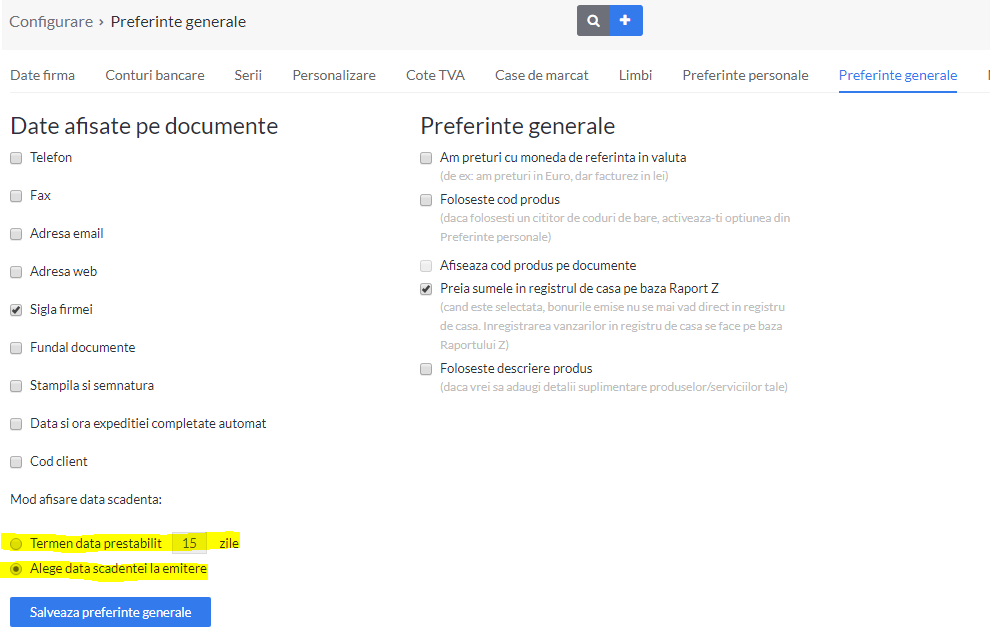Go to Case de marcat tab
The height and width of the screenshot is (636, 990).
coord(541,75)
